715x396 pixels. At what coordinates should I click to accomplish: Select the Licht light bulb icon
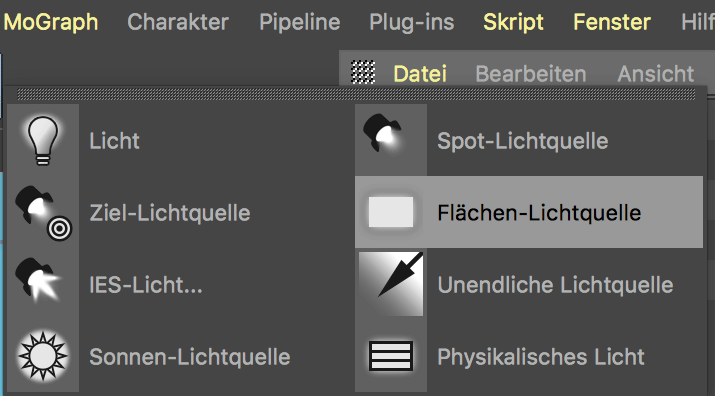click(x=43, y=140)
